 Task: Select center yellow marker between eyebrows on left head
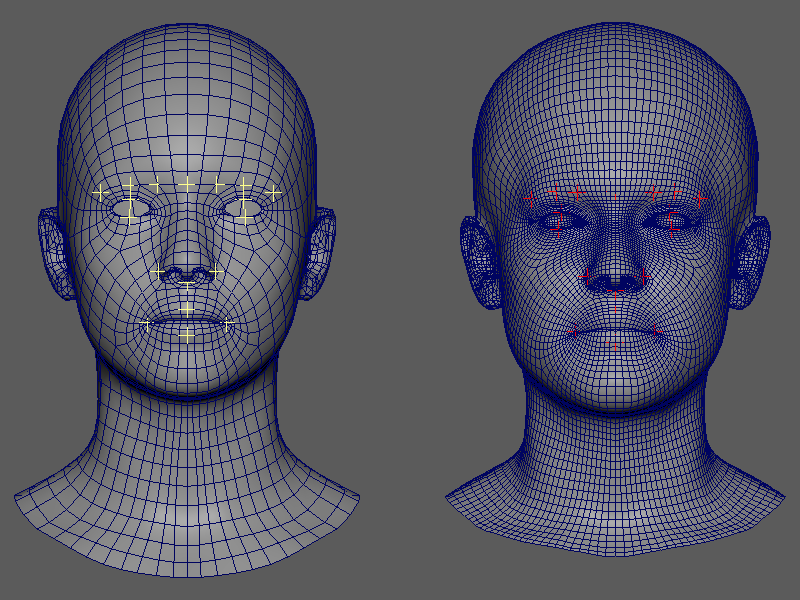tap(187, 184)
